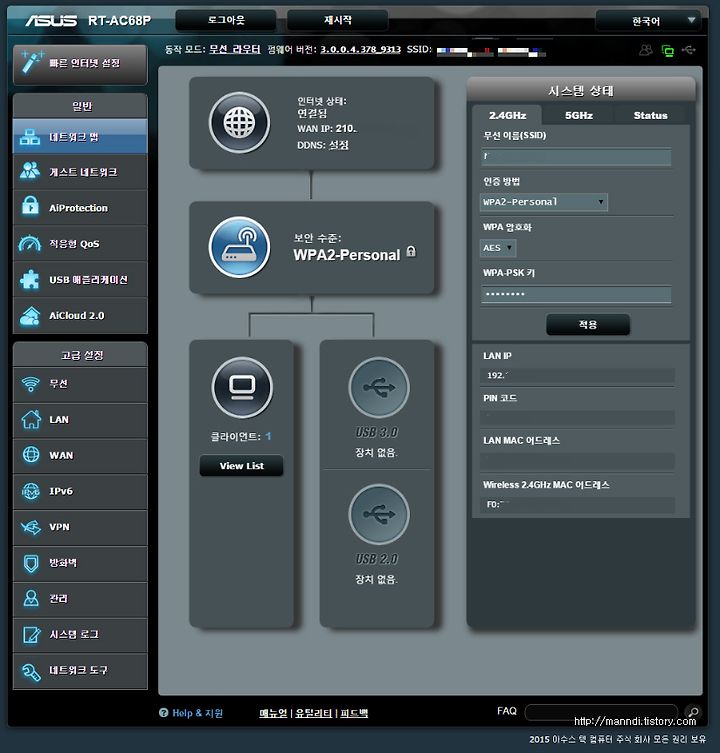Click the guest users status icon at top

click(646, 50)
